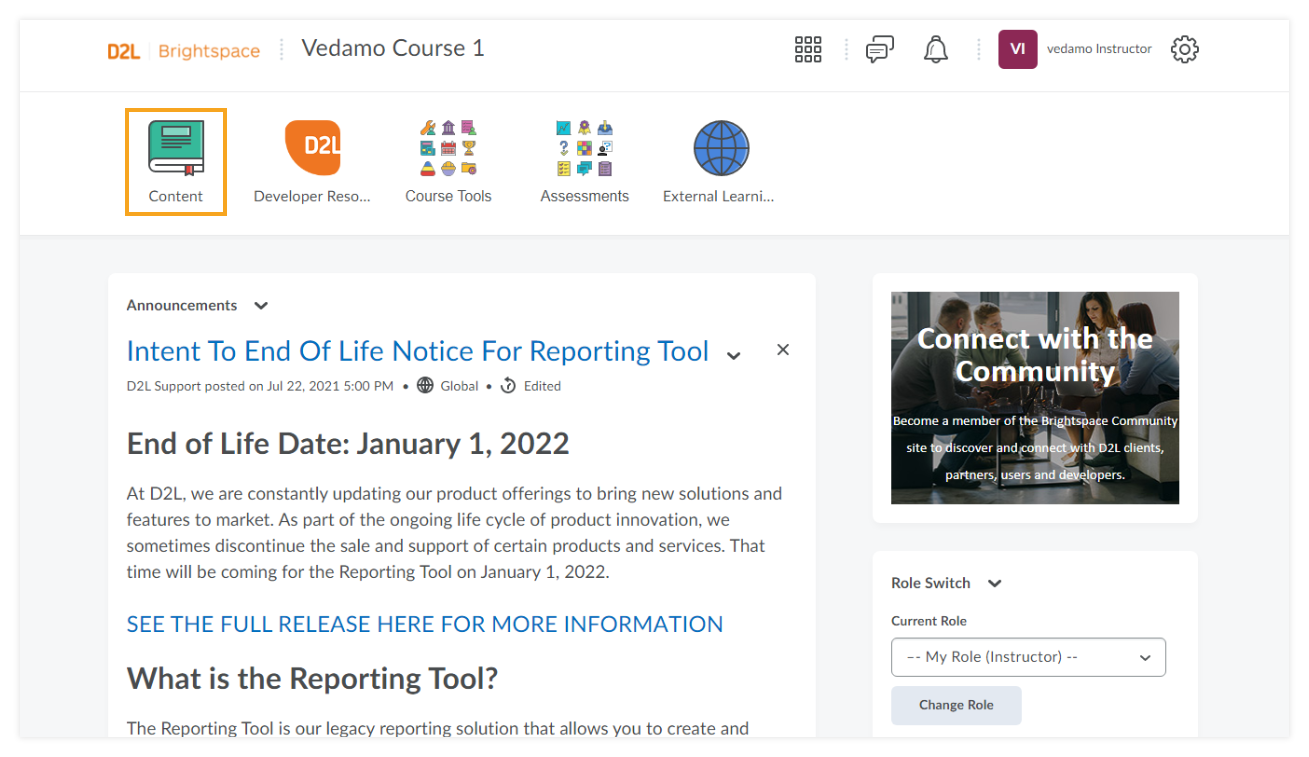Open the Assessments icon
The image size is (1309, 757).
(x=584, y=148)
